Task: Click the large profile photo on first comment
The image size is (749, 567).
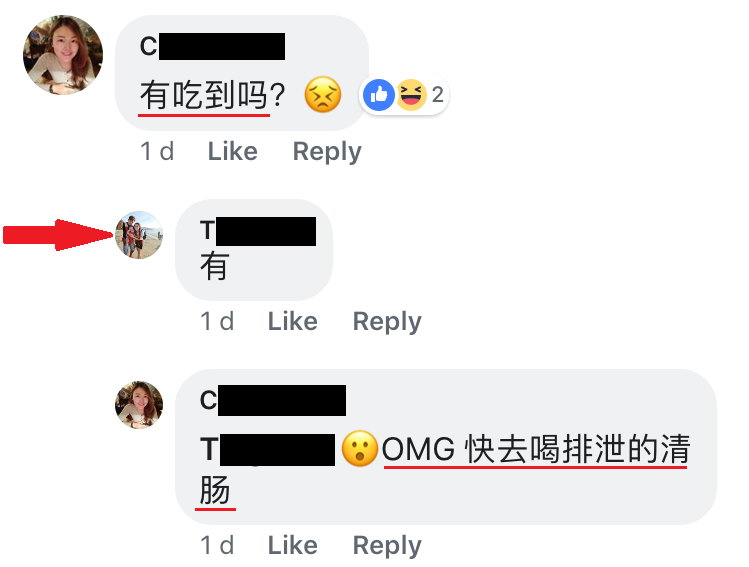Action: [x=63, y=55]
